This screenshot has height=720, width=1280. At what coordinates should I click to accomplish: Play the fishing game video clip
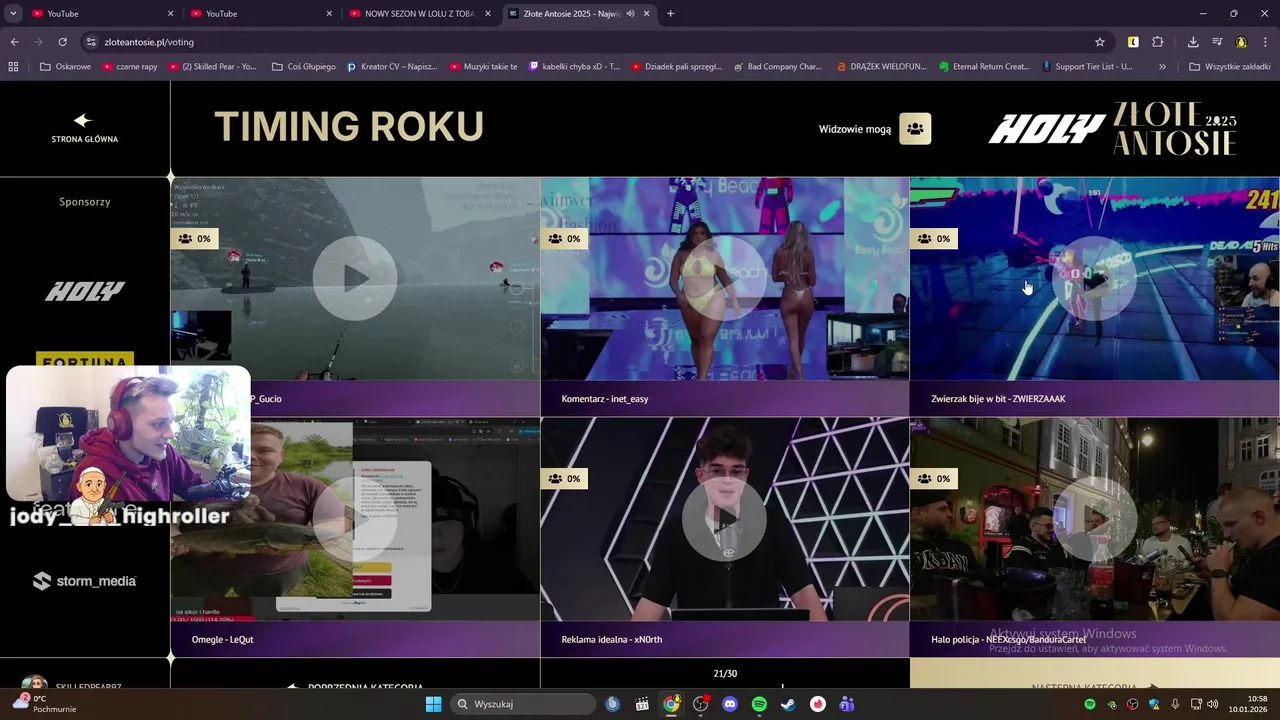click(x=354, y=279)
